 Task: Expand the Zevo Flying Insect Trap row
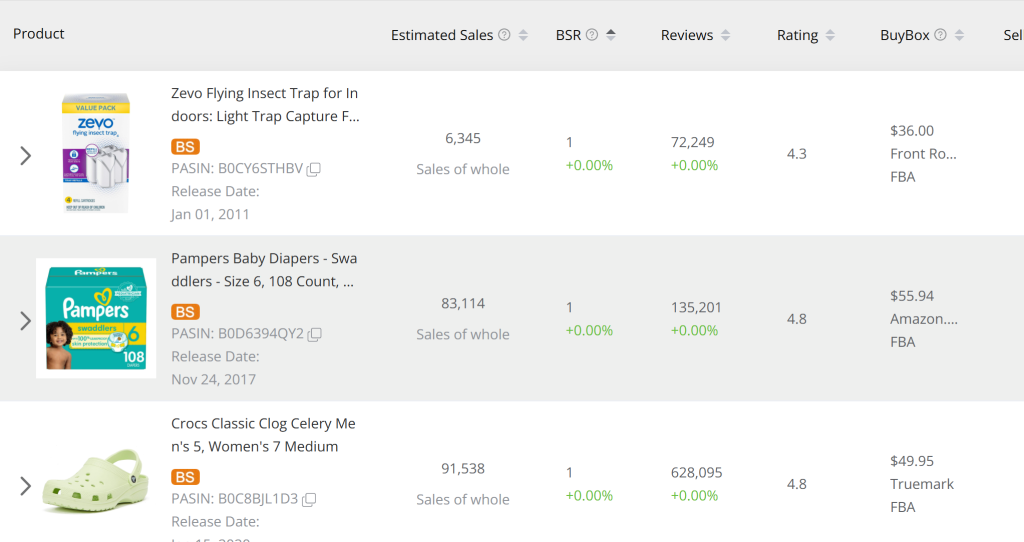click(26, 155)
